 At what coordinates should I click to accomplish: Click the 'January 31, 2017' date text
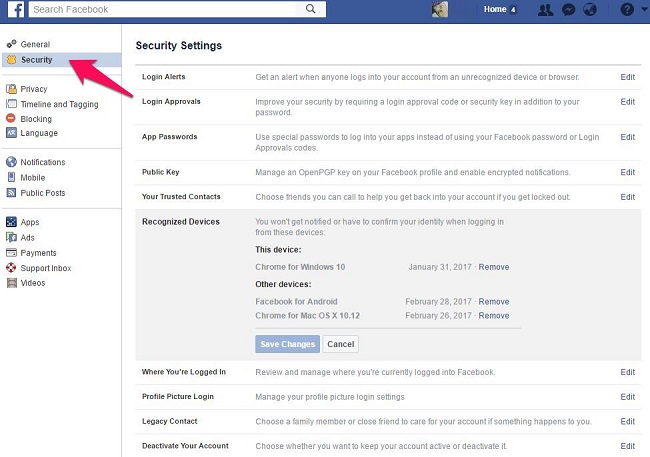(x=440, y=267)
